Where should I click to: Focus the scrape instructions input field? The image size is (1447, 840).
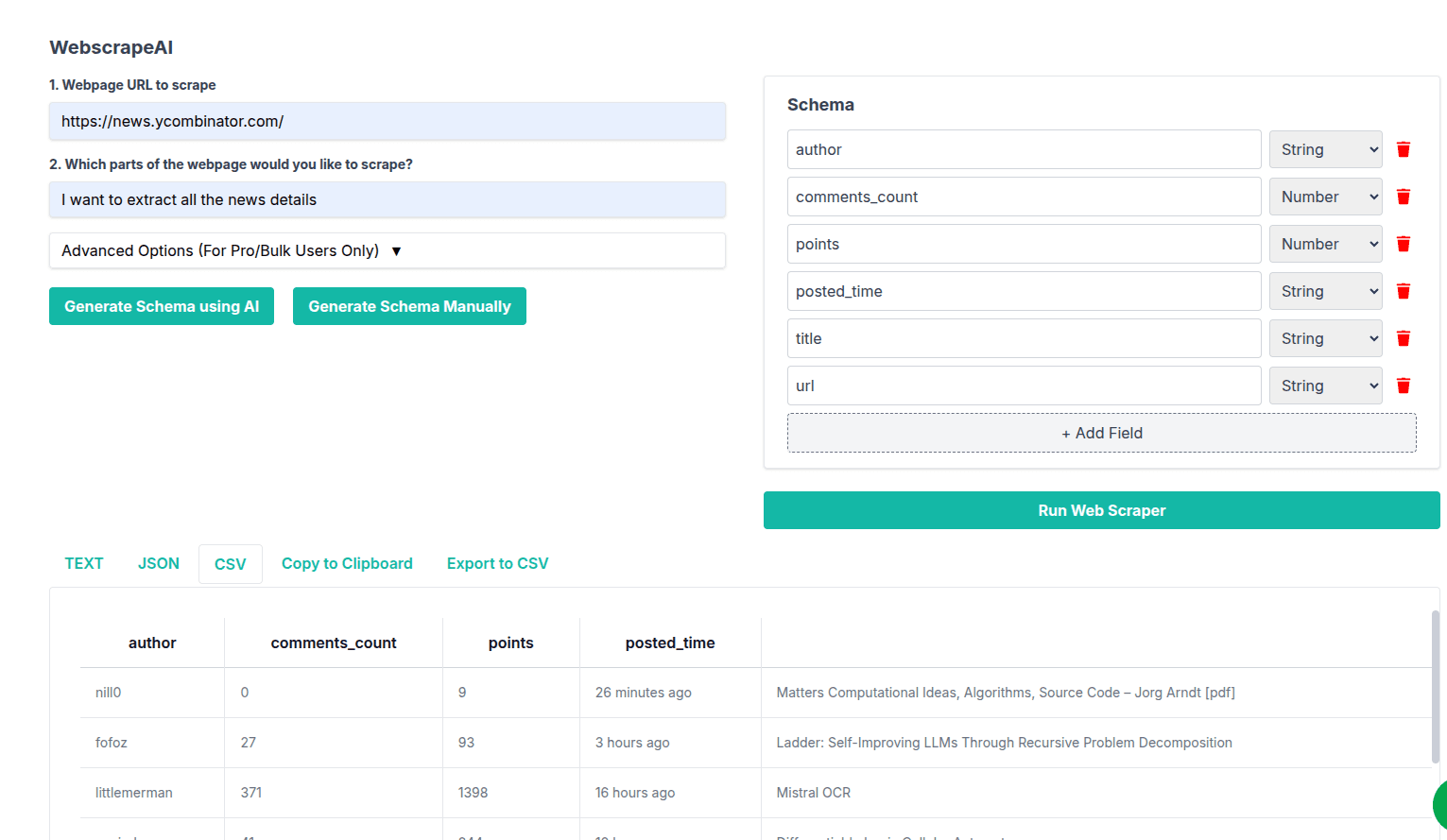point(388,199)
